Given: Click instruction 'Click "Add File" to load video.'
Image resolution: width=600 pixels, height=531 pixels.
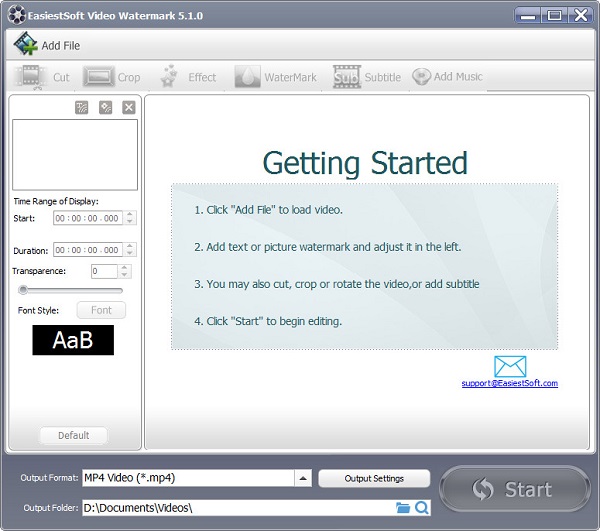Looking at the screenshot, I should click(x=274, y=210).
